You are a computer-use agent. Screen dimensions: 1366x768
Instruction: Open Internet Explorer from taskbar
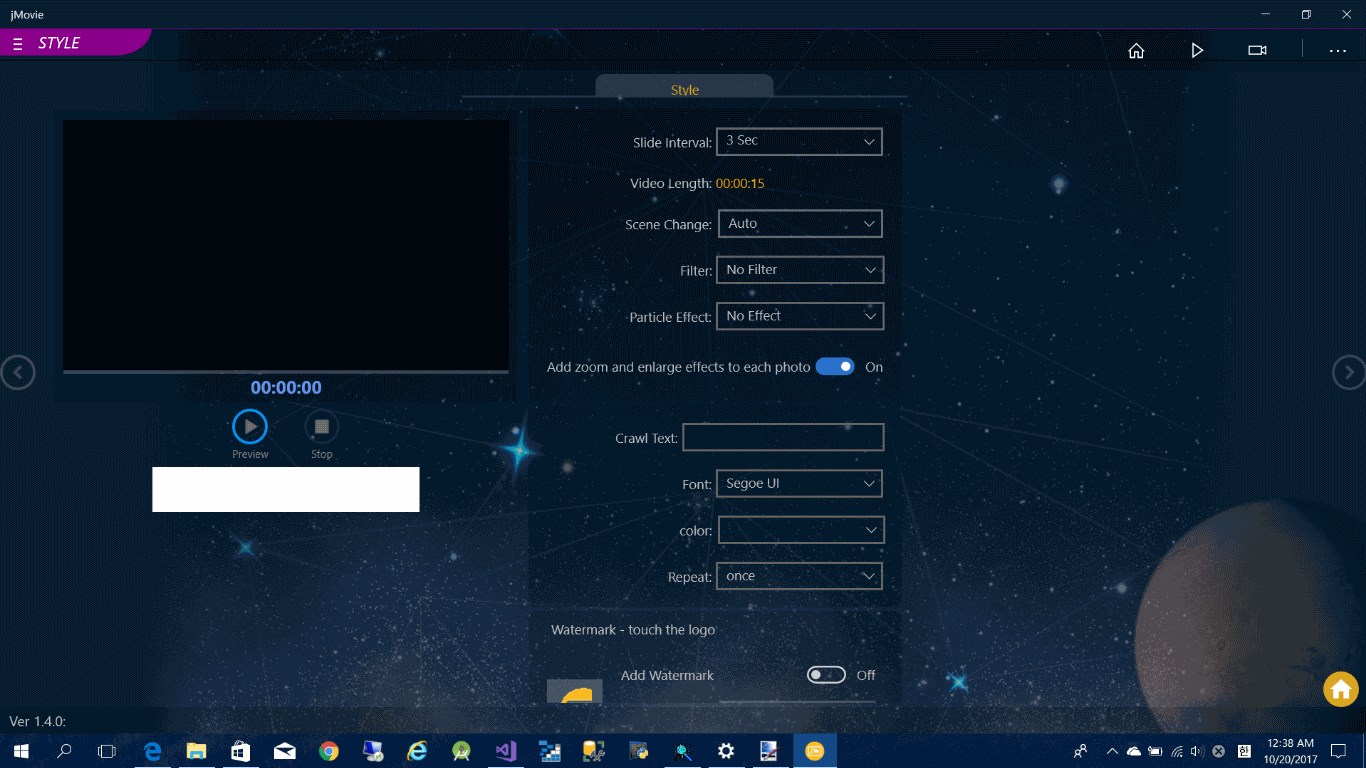tap(417, 751)
